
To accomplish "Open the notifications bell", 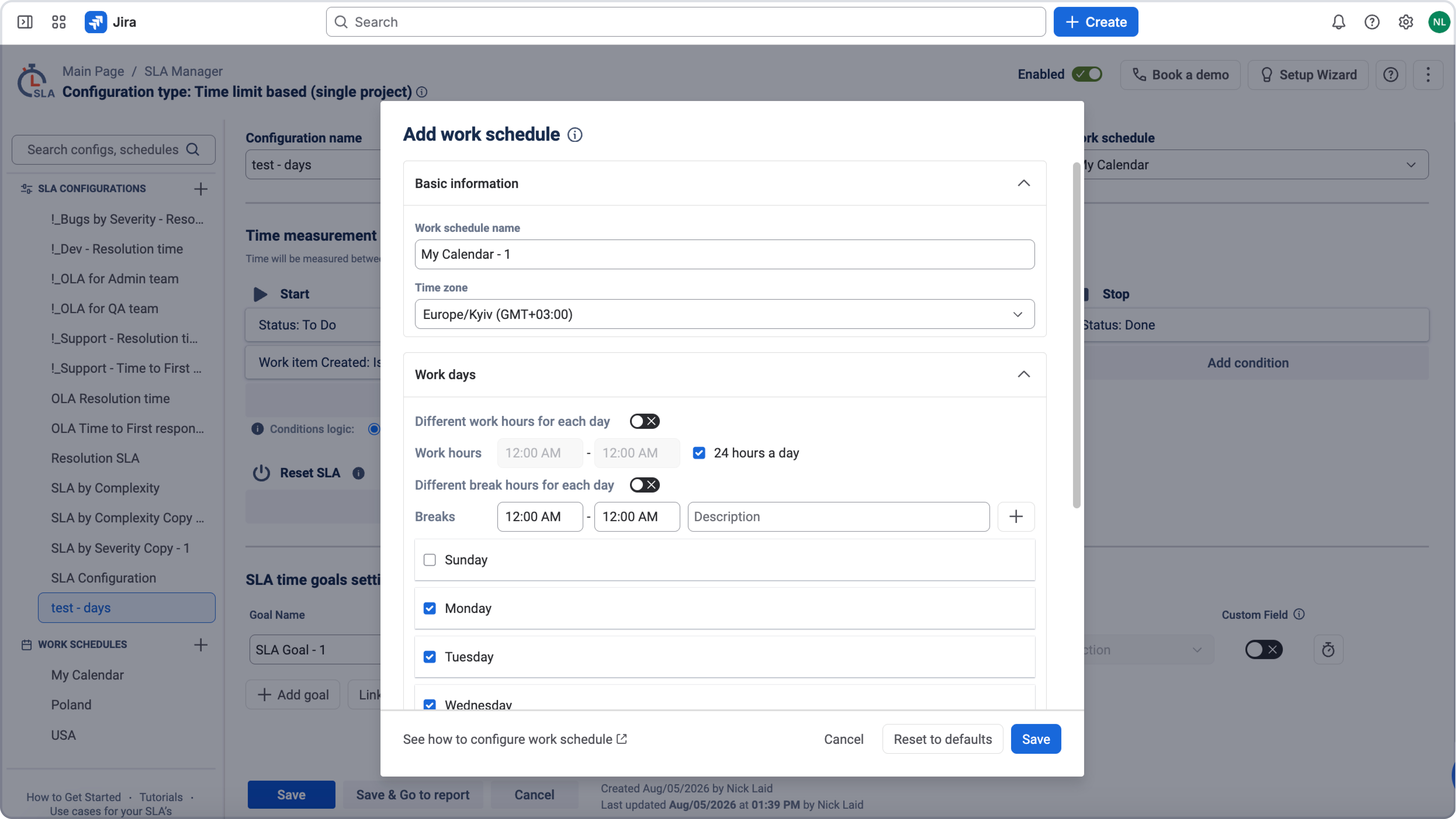I will click(1338, 22).
